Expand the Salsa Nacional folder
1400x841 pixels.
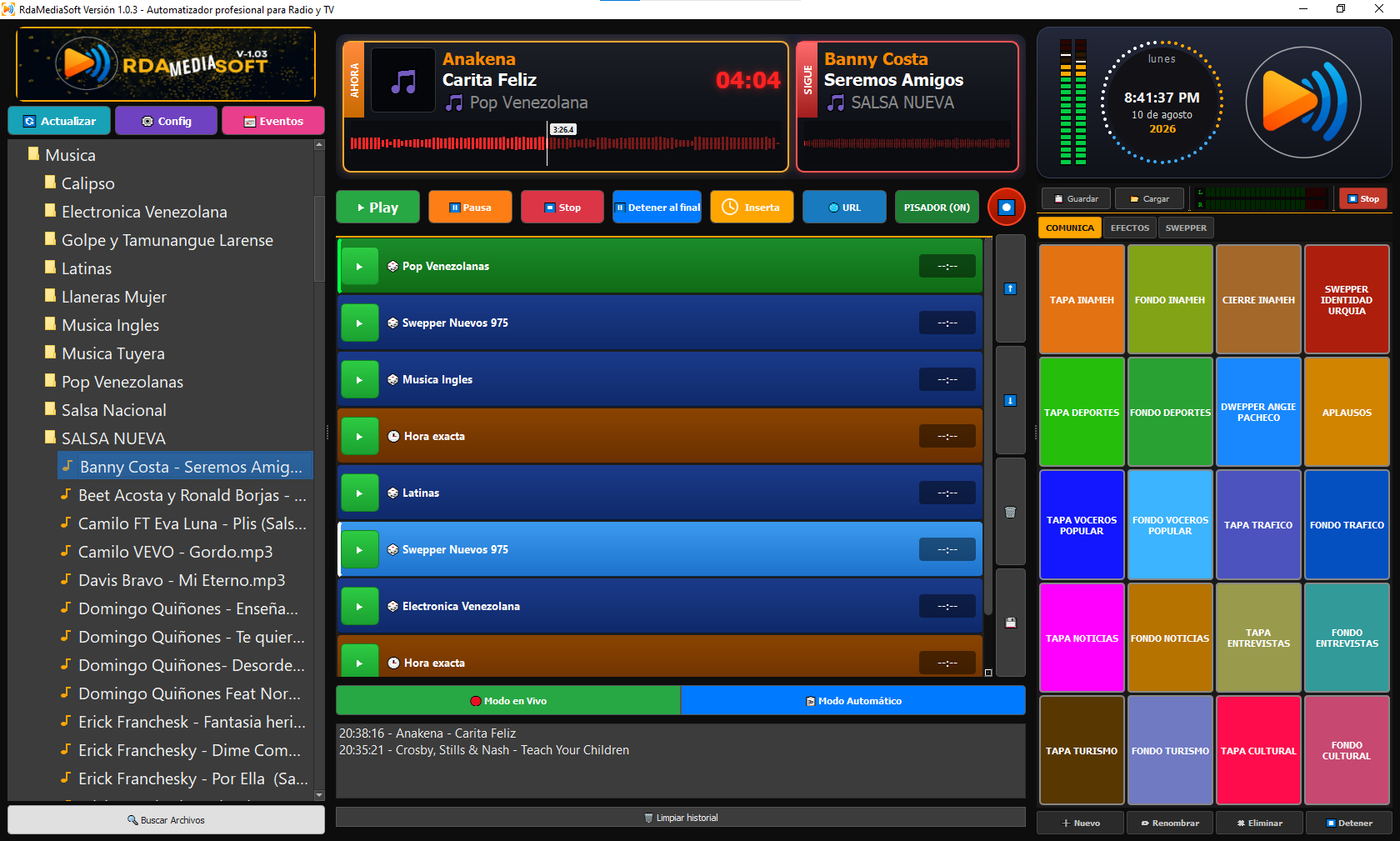[113, 410]
